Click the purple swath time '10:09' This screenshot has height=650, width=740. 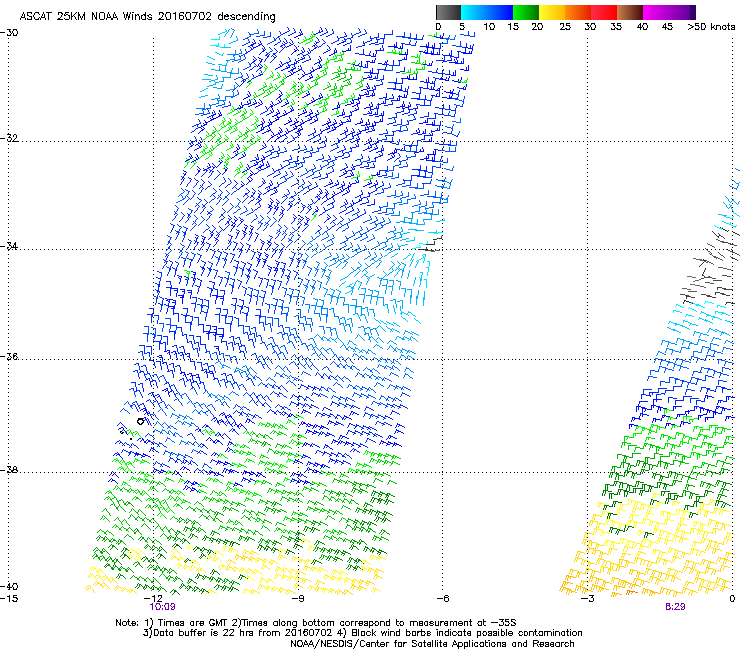point(162,607)
